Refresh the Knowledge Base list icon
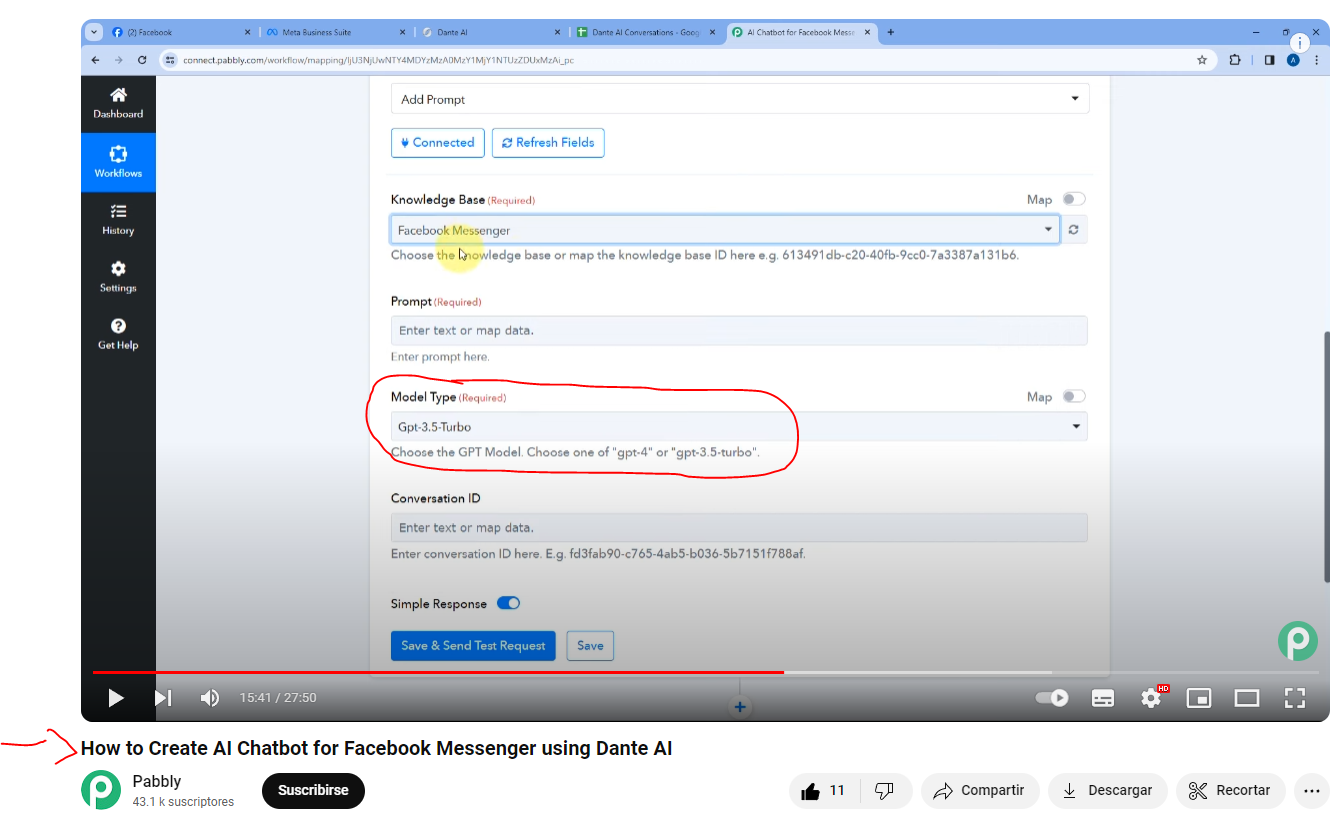Viewport: 1343px width, 819px height. tap(1073, 230)
